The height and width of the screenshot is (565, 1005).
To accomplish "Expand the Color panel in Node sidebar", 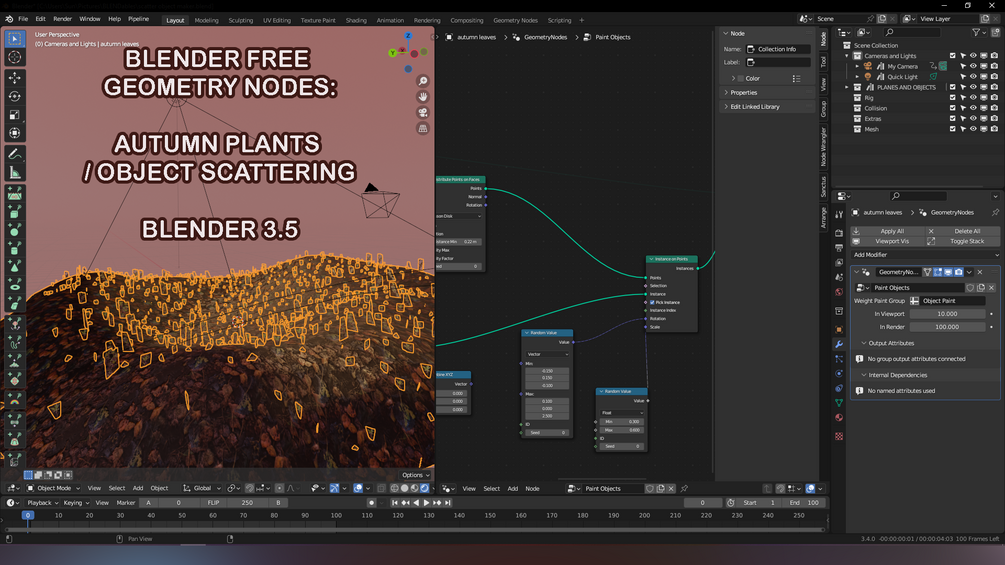I will (734, 79).
